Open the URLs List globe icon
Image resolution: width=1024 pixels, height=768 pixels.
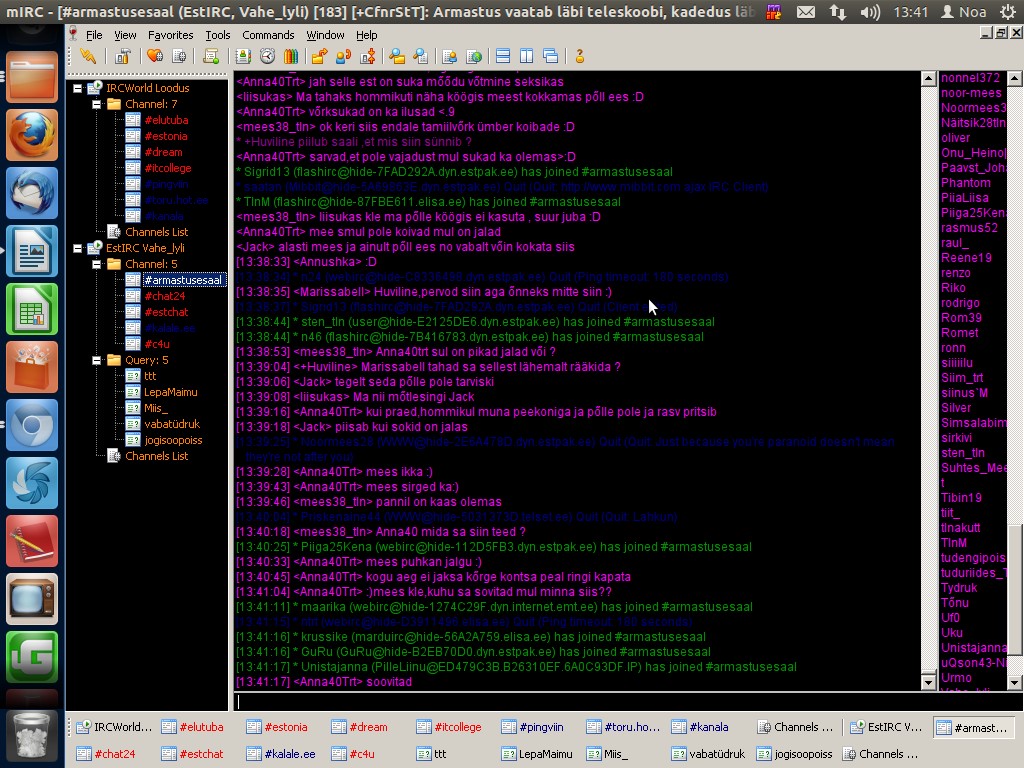[x=474, y=57]
